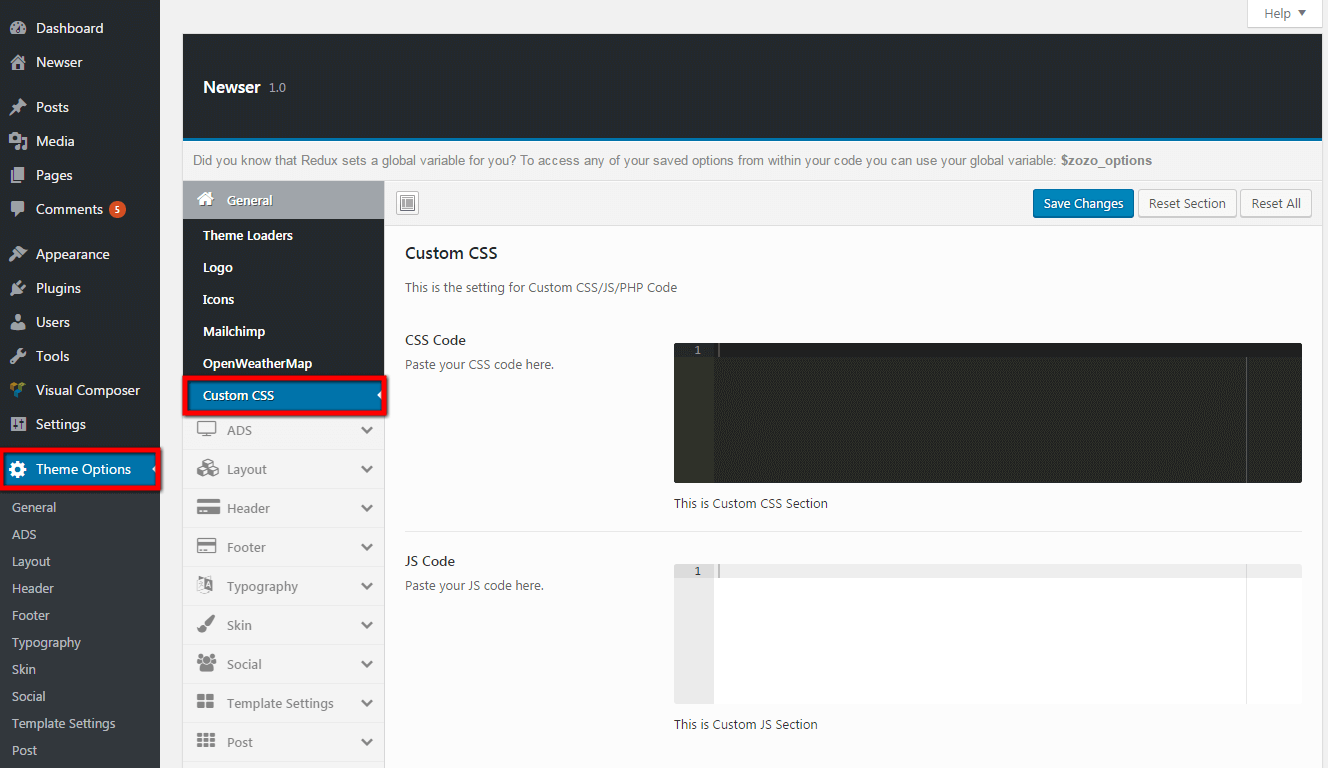The height and width of the screenshot is (768, 1328).
Task: Expand the Typography section arrow
Action: (367, 586)
